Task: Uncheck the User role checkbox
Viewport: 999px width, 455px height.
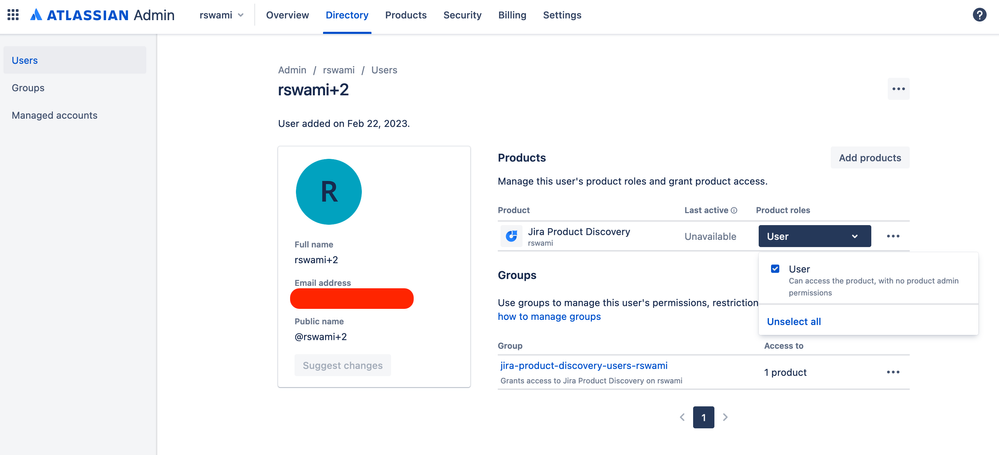Action: click(x=775, y=269)
